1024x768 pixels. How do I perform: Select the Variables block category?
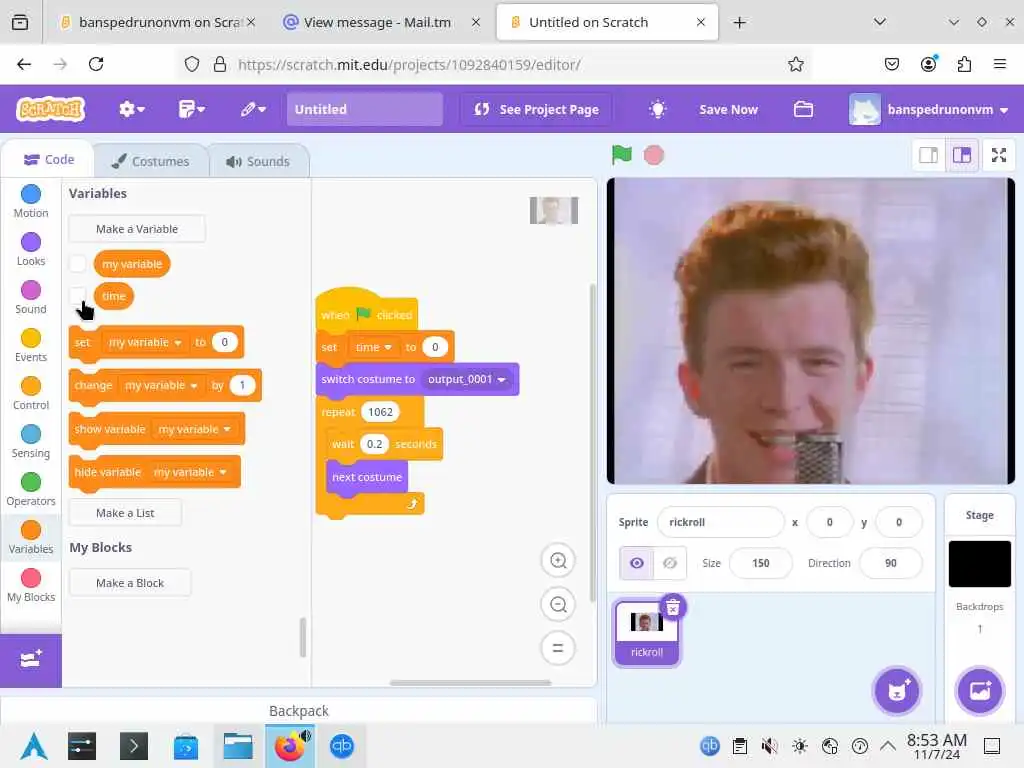pos(31,537)
